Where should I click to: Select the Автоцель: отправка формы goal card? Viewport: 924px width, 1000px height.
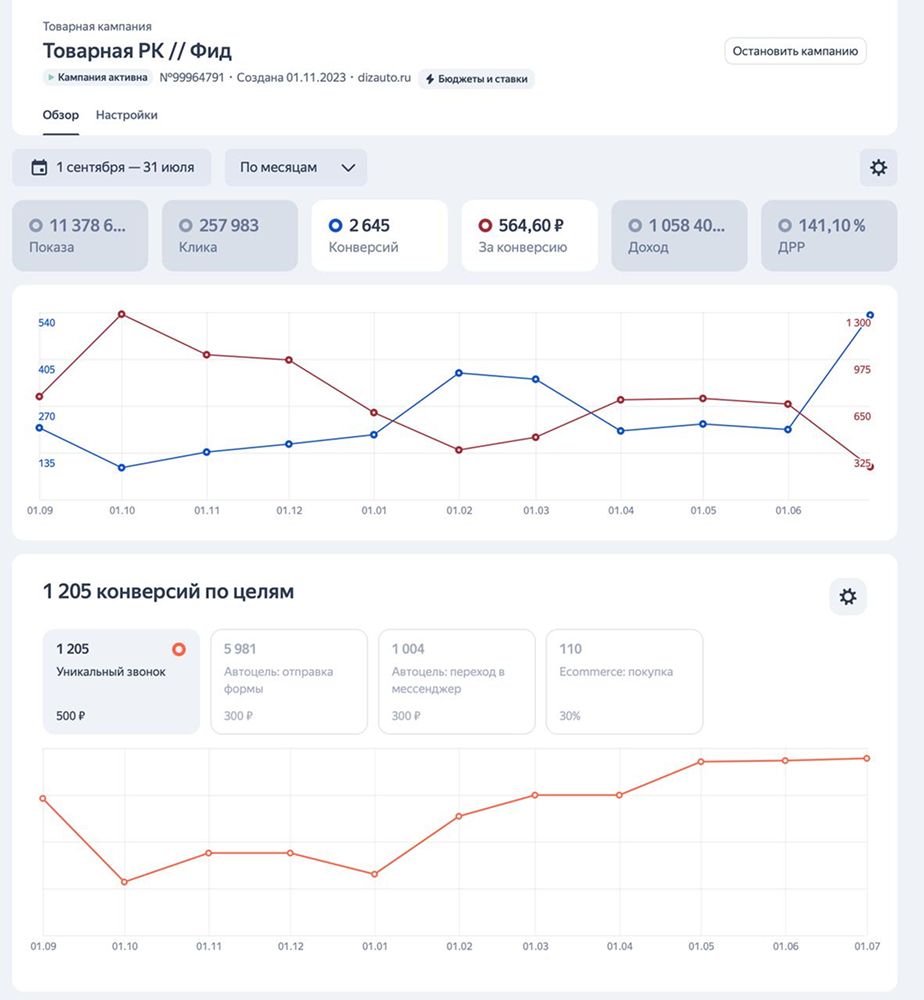[288, 680]
